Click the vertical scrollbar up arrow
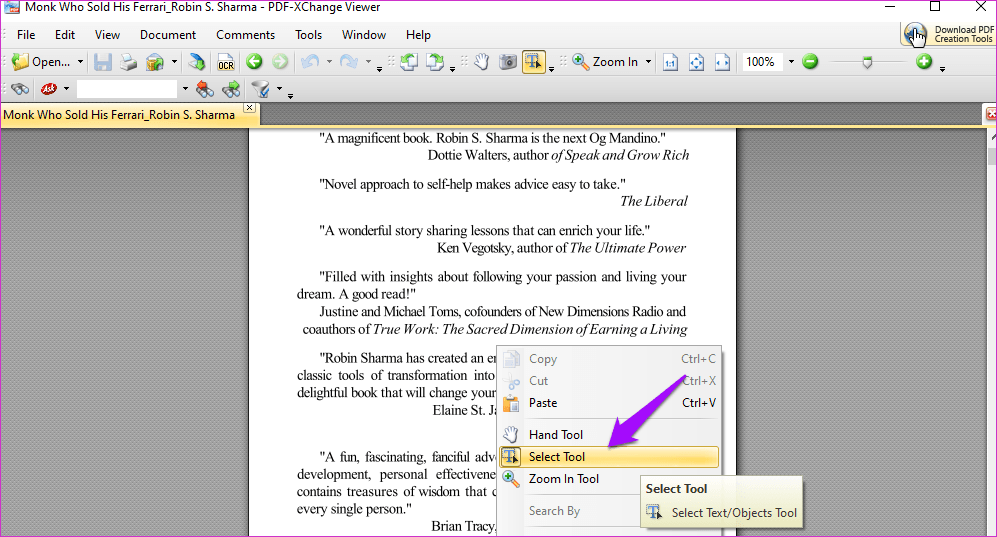997x537 pixels. [993, 136]
